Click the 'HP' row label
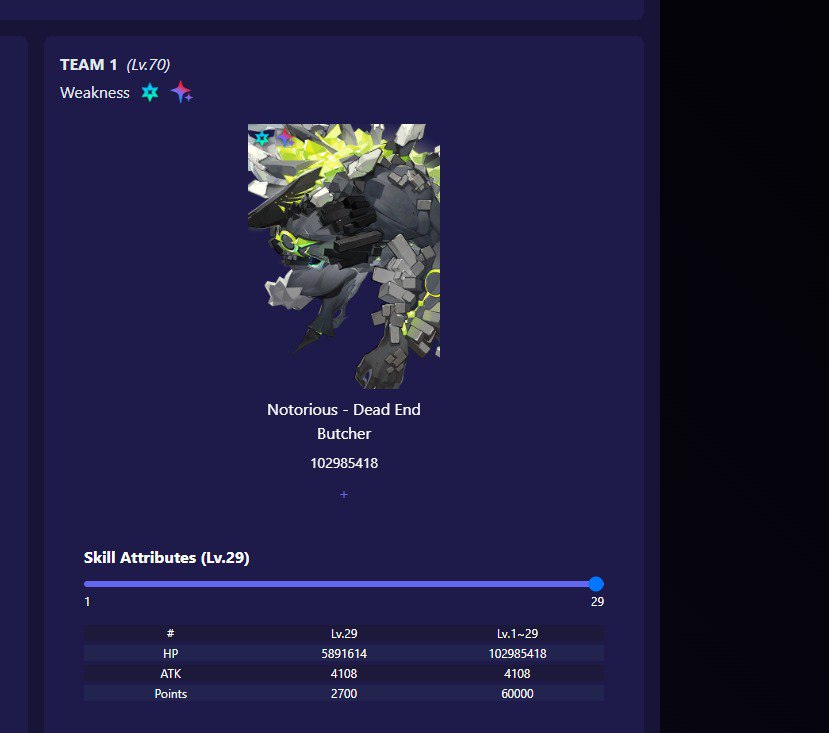This screenshot has height=733, width=829. tap(170, 654)
